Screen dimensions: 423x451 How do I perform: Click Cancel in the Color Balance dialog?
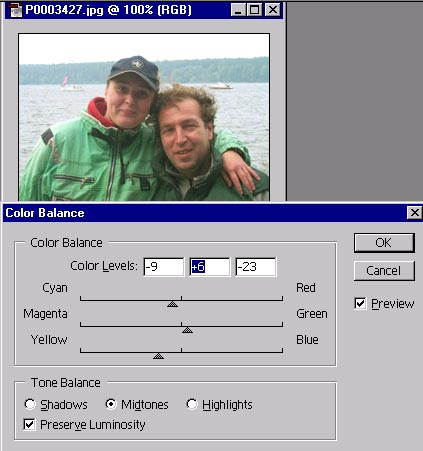(384, 271)
